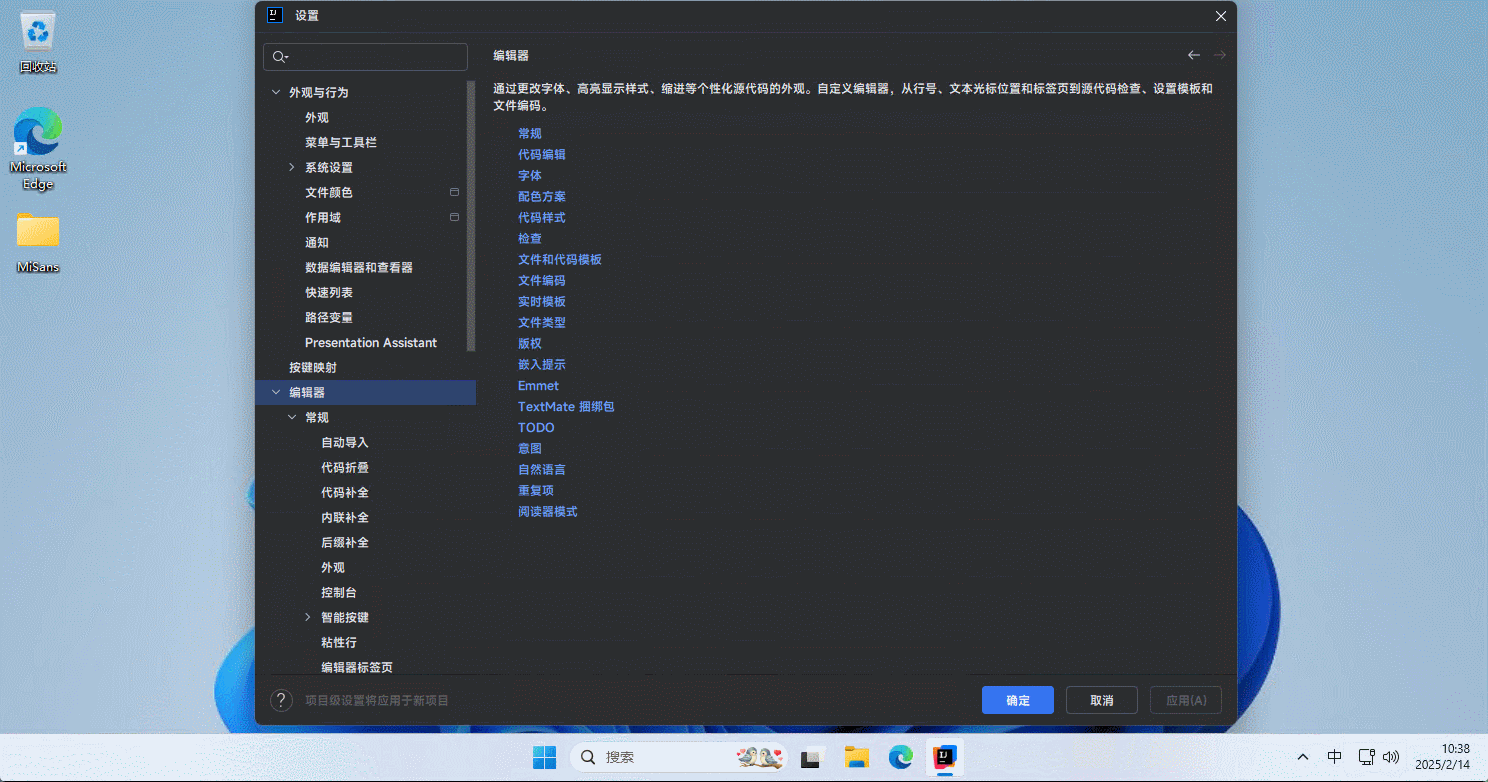1488x782 pixels.
Task: Click the Windows Start button
Action: click(x=544, y=757)
